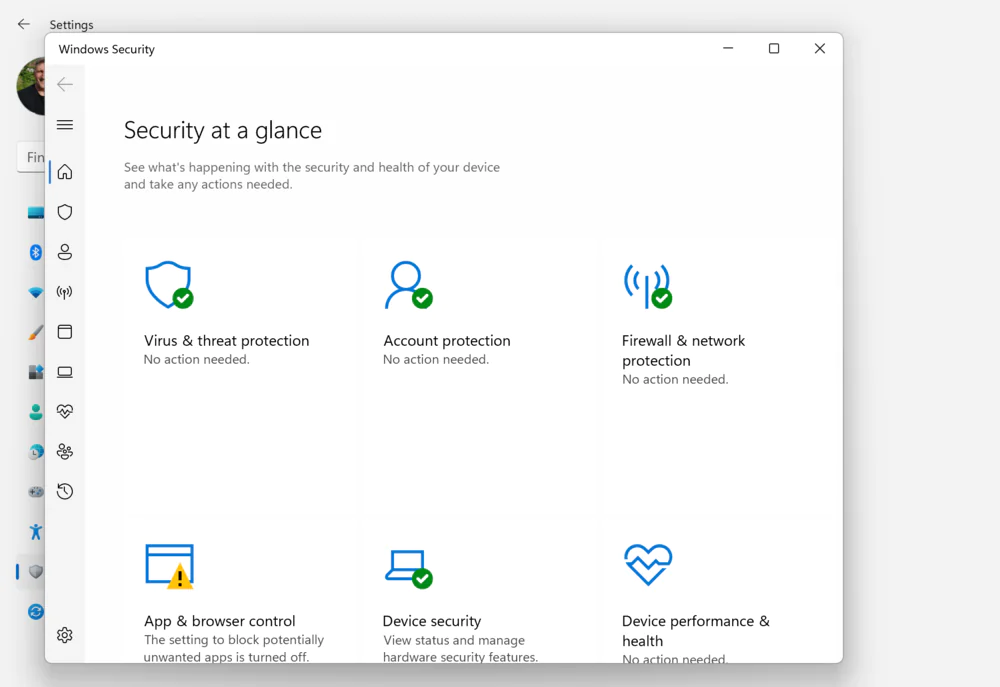Open App & browser control warning tile

tap(220, 620)
